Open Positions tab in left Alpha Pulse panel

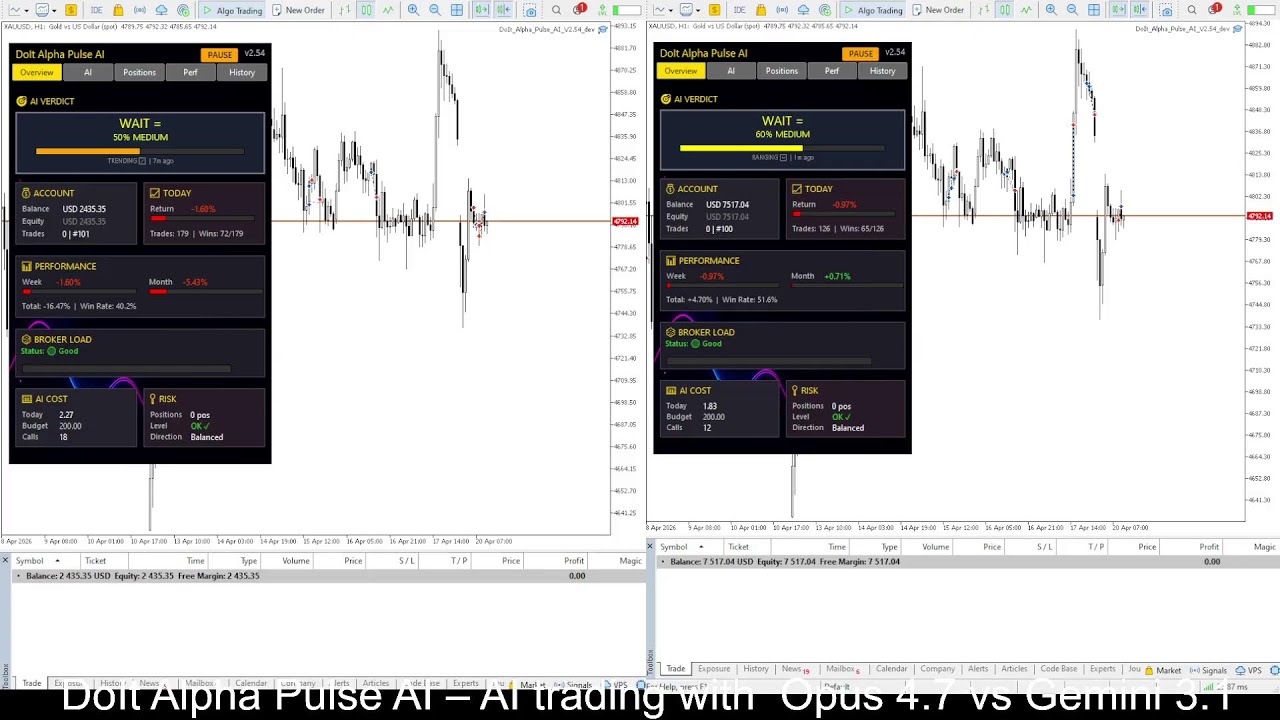click(x=139, y=72)
